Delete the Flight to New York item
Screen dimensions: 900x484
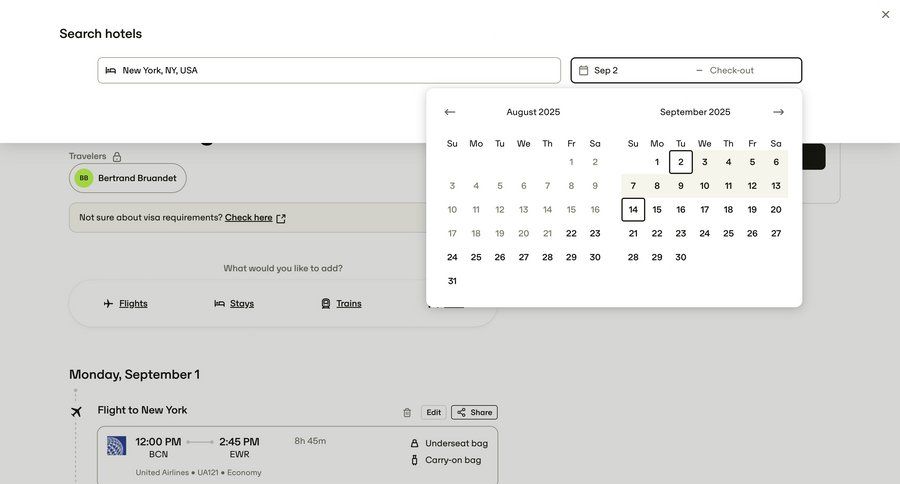(x=407, y=412)
